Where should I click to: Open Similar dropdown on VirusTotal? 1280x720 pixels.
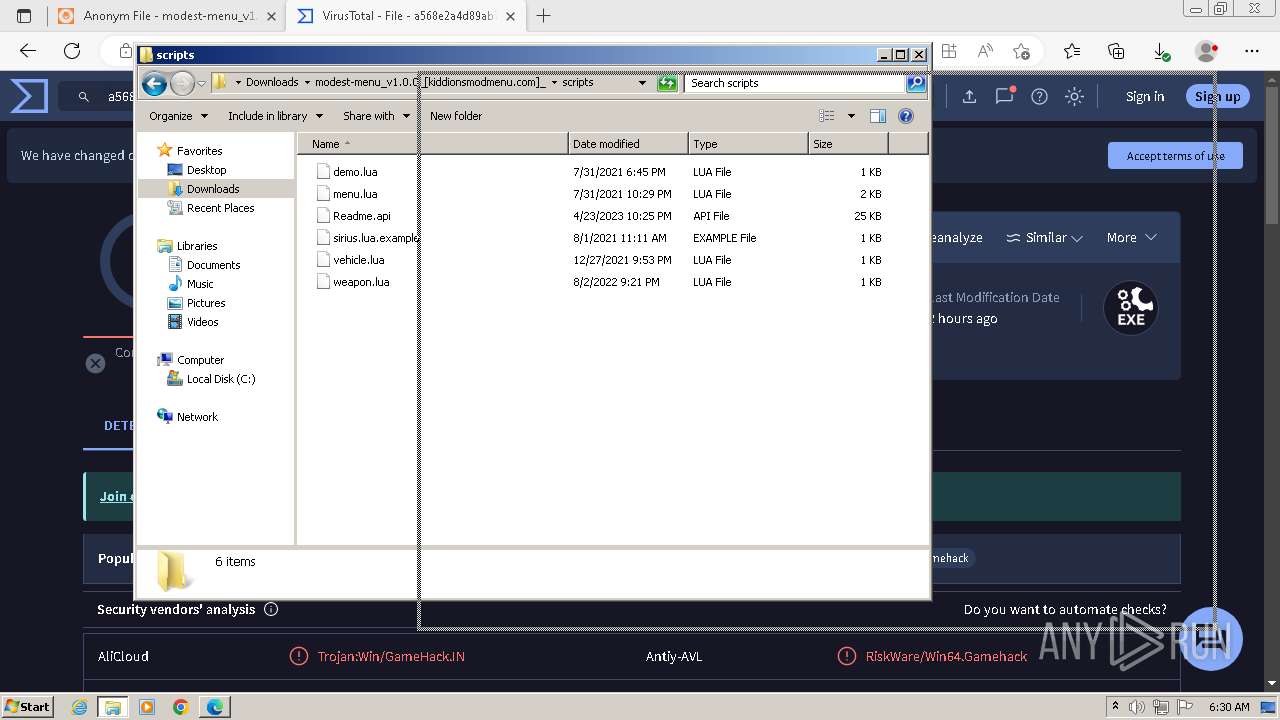[1044, 238]
